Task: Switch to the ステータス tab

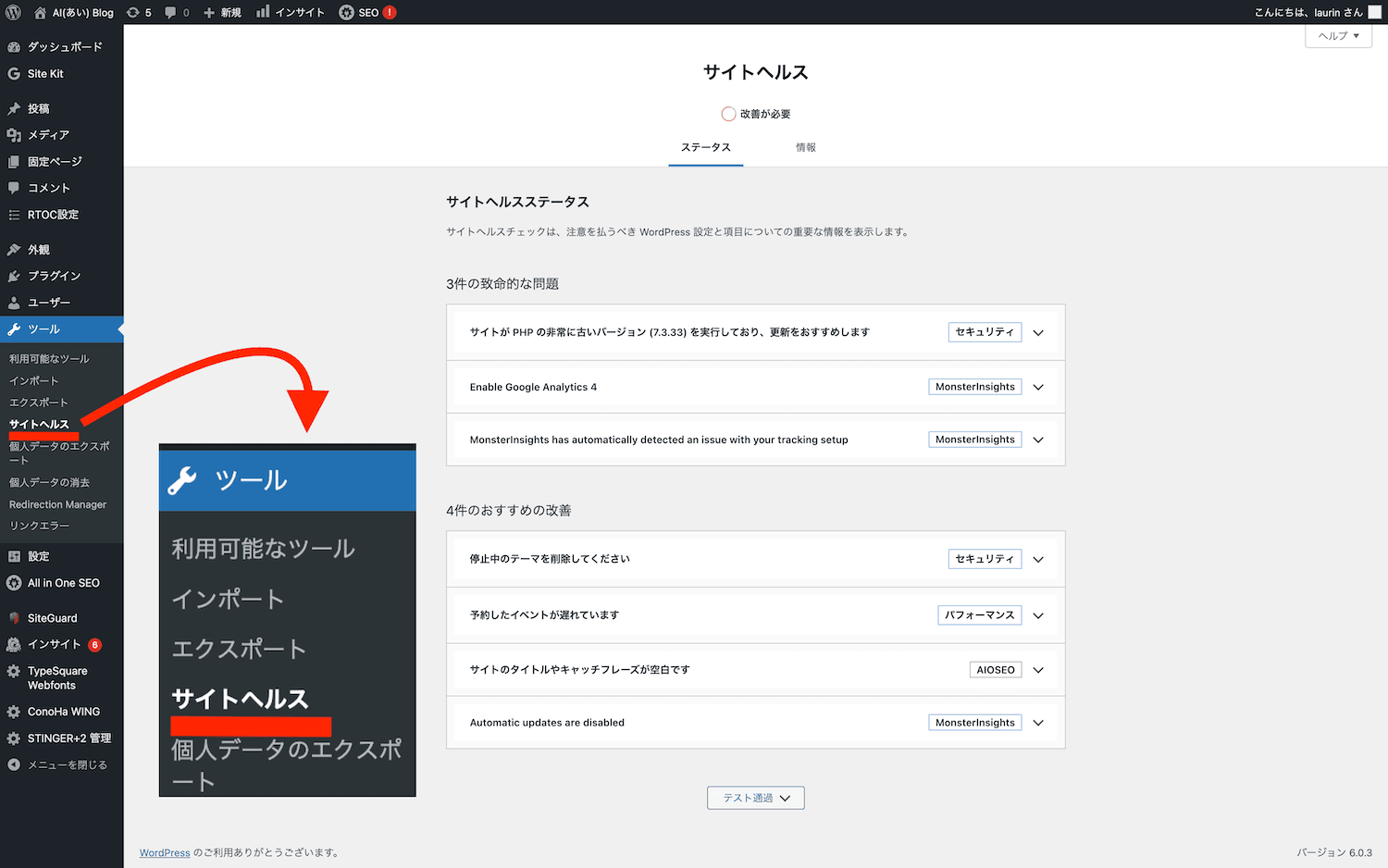Action: [x=706, y=148]
